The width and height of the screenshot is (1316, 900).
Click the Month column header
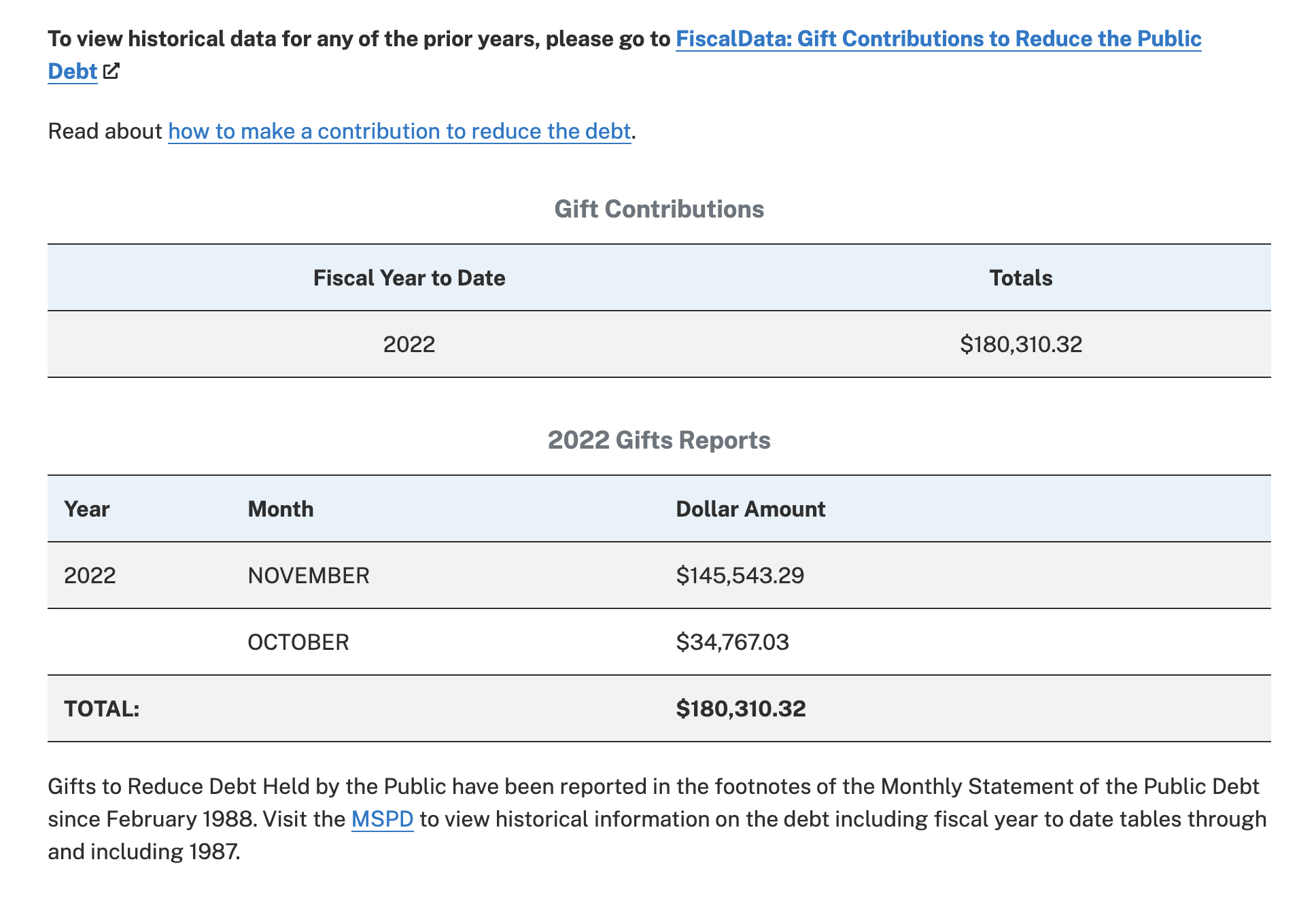tap(281, 509)
